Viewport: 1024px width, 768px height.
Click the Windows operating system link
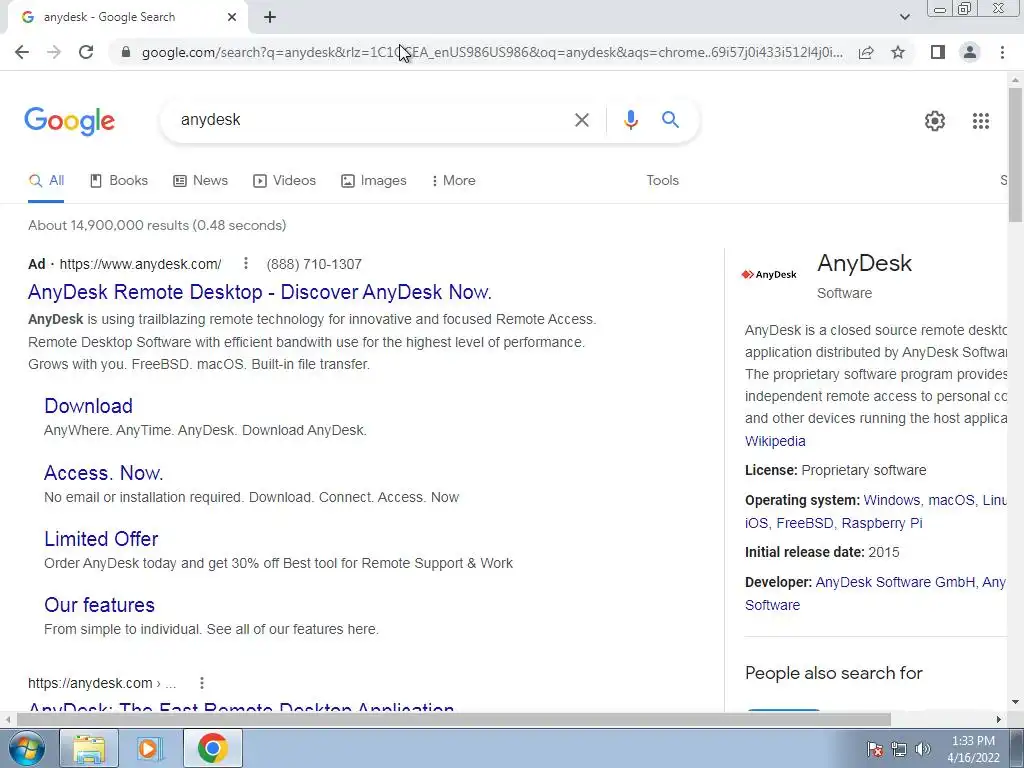tap(891, 500)
